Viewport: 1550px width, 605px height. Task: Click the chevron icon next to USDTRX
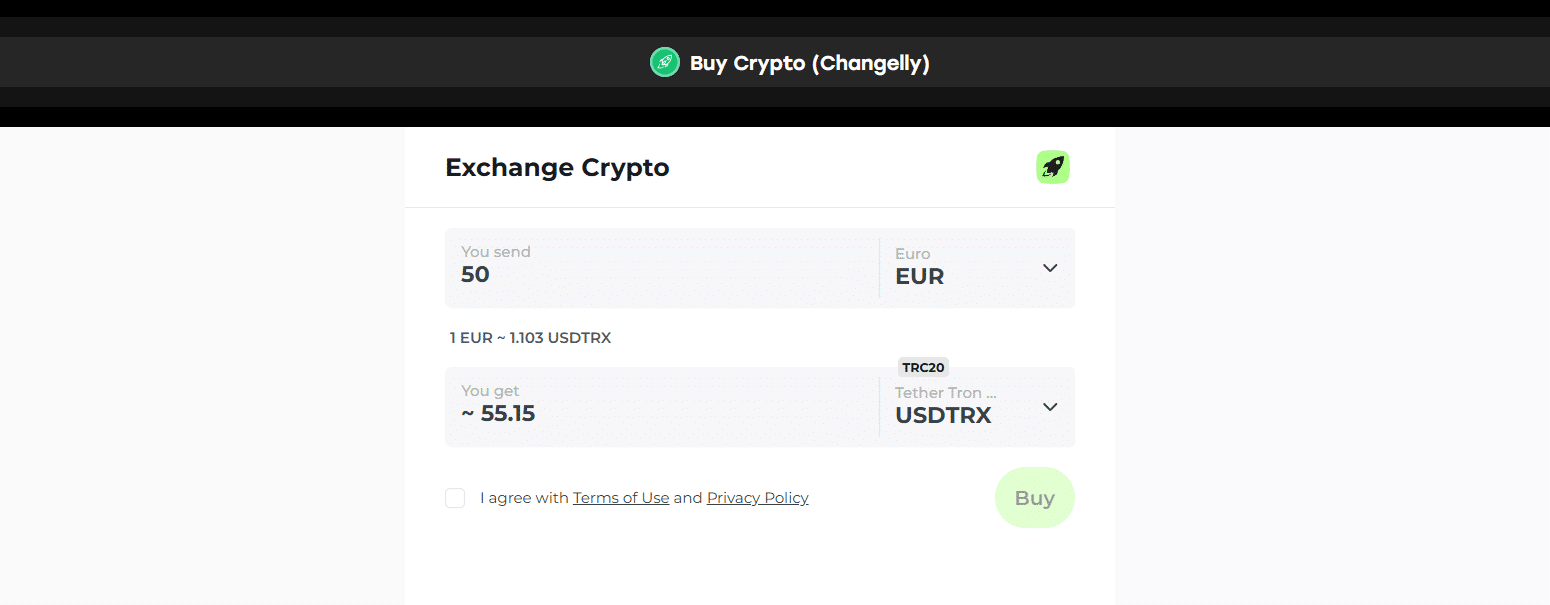tap(1050, 407)
